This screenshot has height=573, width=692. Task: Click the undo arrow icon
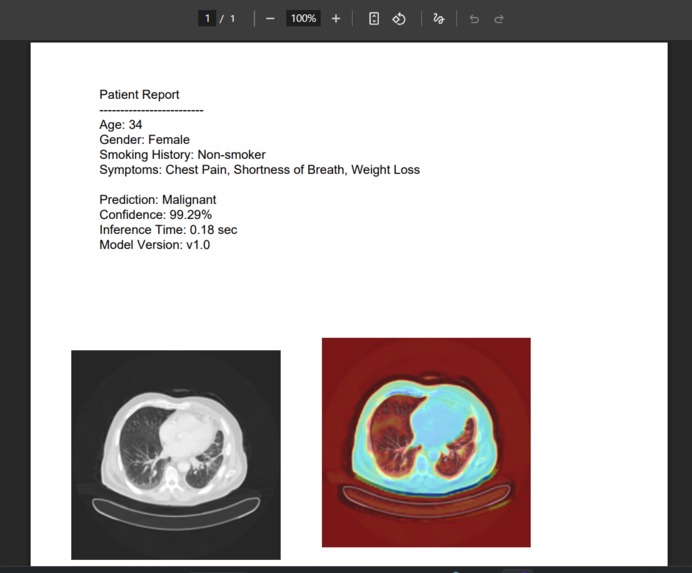tap(474, 19)
